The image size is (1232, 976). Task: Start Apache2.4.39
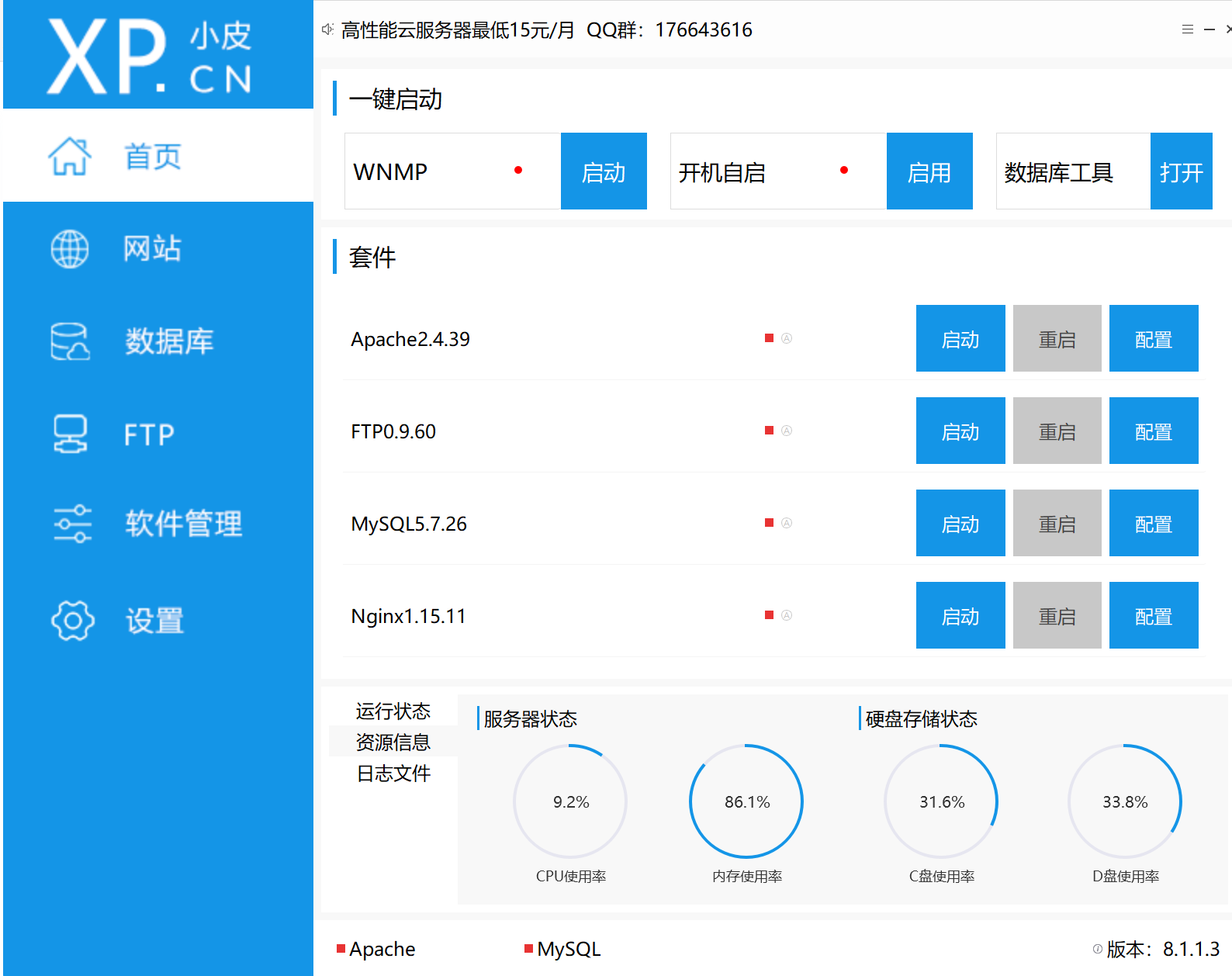click(960, 338)
